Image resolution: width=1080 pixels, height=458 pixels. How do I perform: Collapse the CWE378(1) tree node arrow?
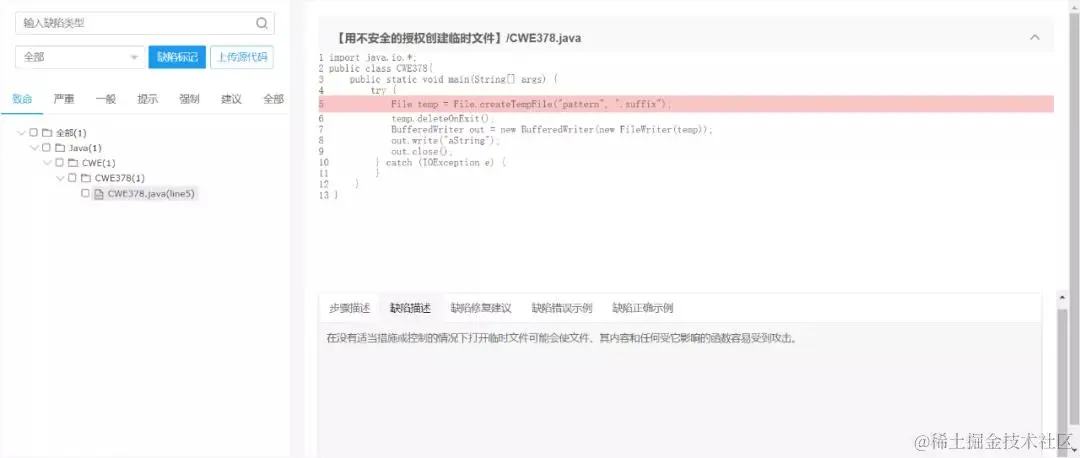[60, 178]
